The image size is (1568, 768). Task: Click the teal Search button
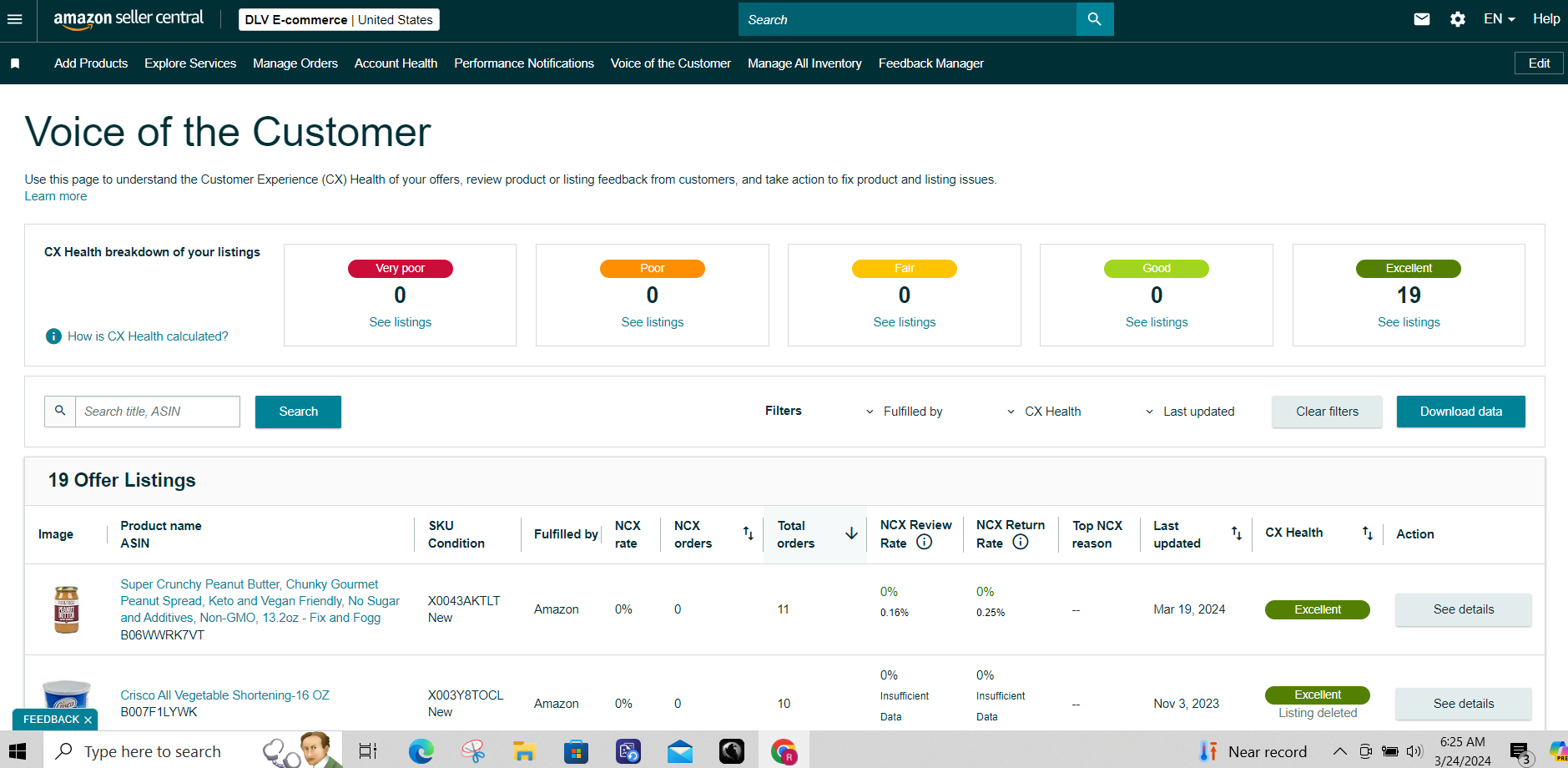pyautogui.click(x=298, y=412)
